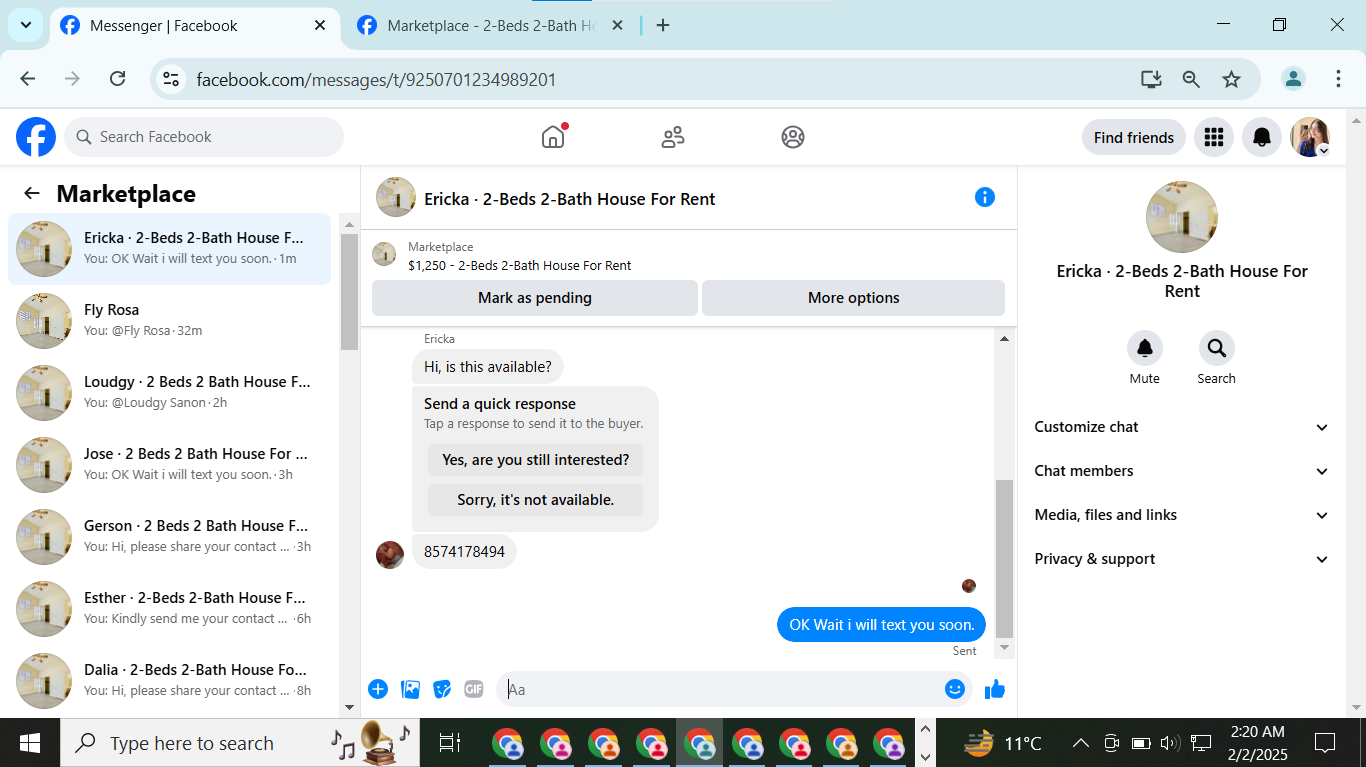Expand Privacy & support section
This screenshot has width=1366, height=767.
point(1182,559)
